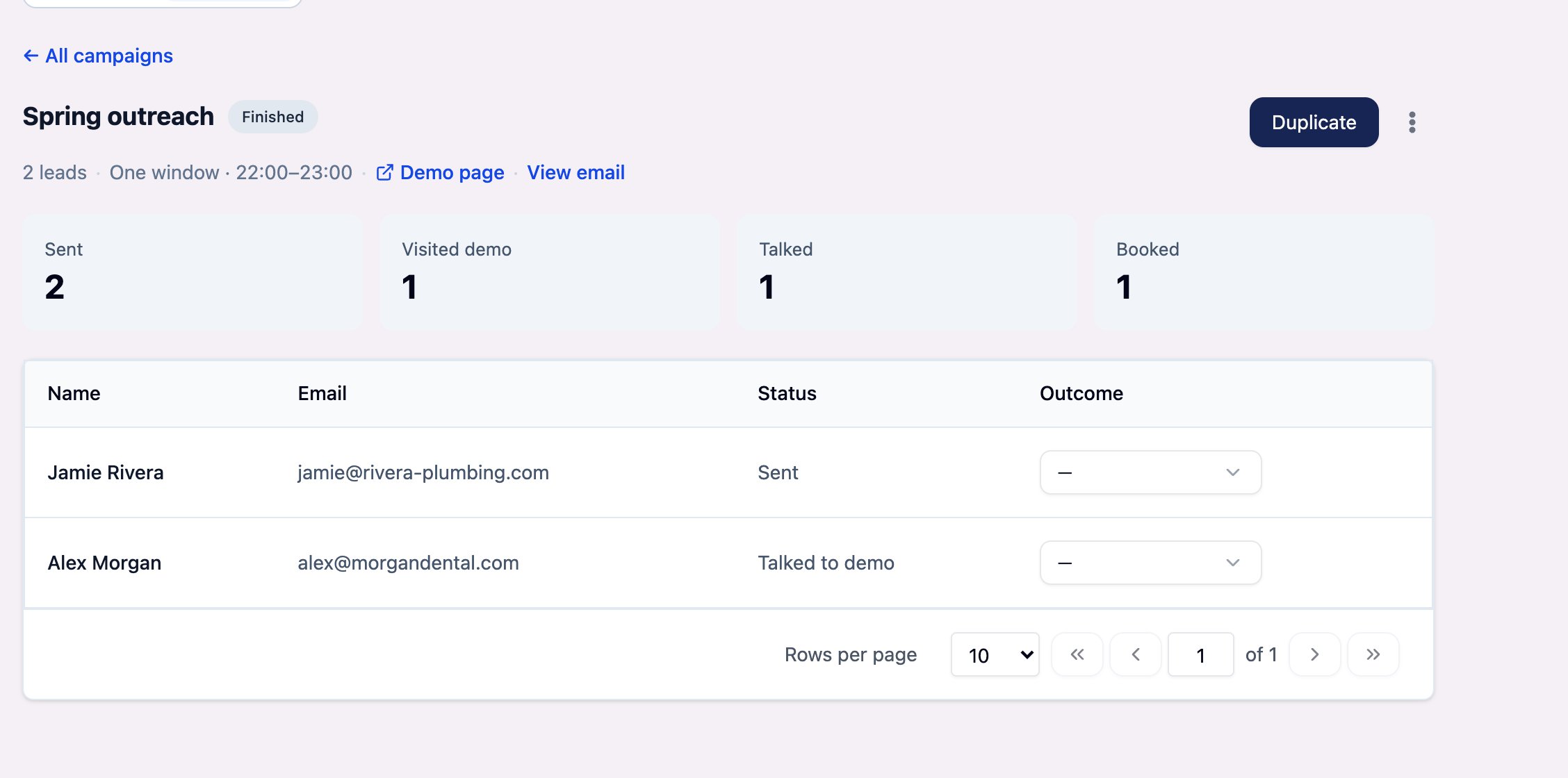
Task: Click the Name column header
Action: coord(74,393)
